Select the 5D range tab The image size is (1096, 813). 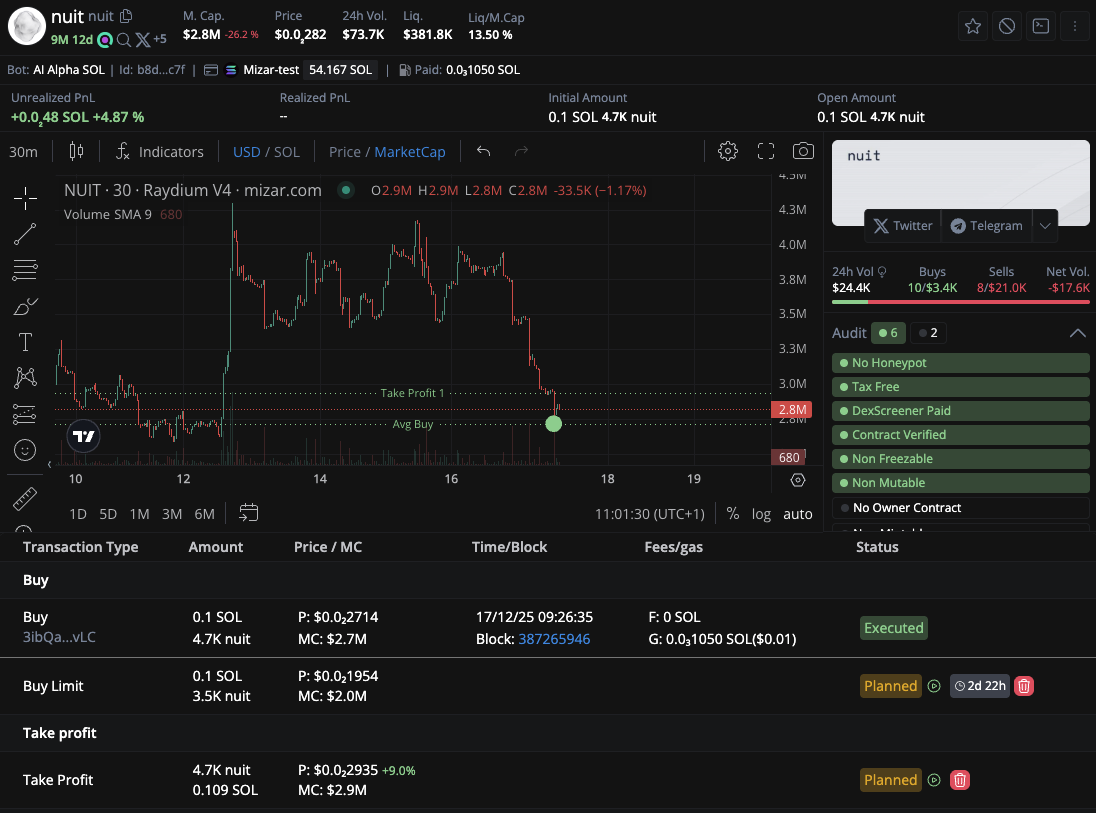pyautogui.click(x=108, y=513)
